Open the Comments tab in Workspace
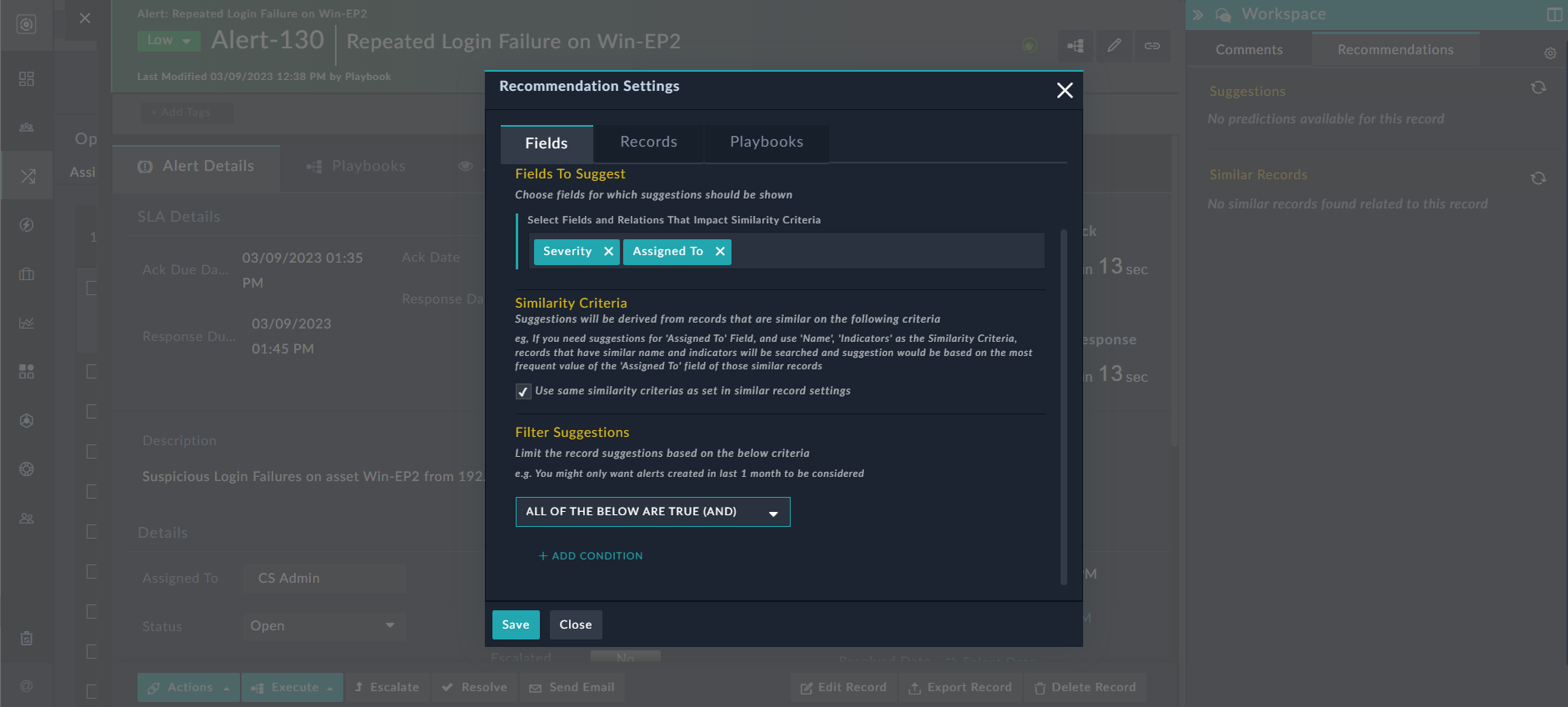Screen dimensions: 1568x707 [x=1249, y=50]
